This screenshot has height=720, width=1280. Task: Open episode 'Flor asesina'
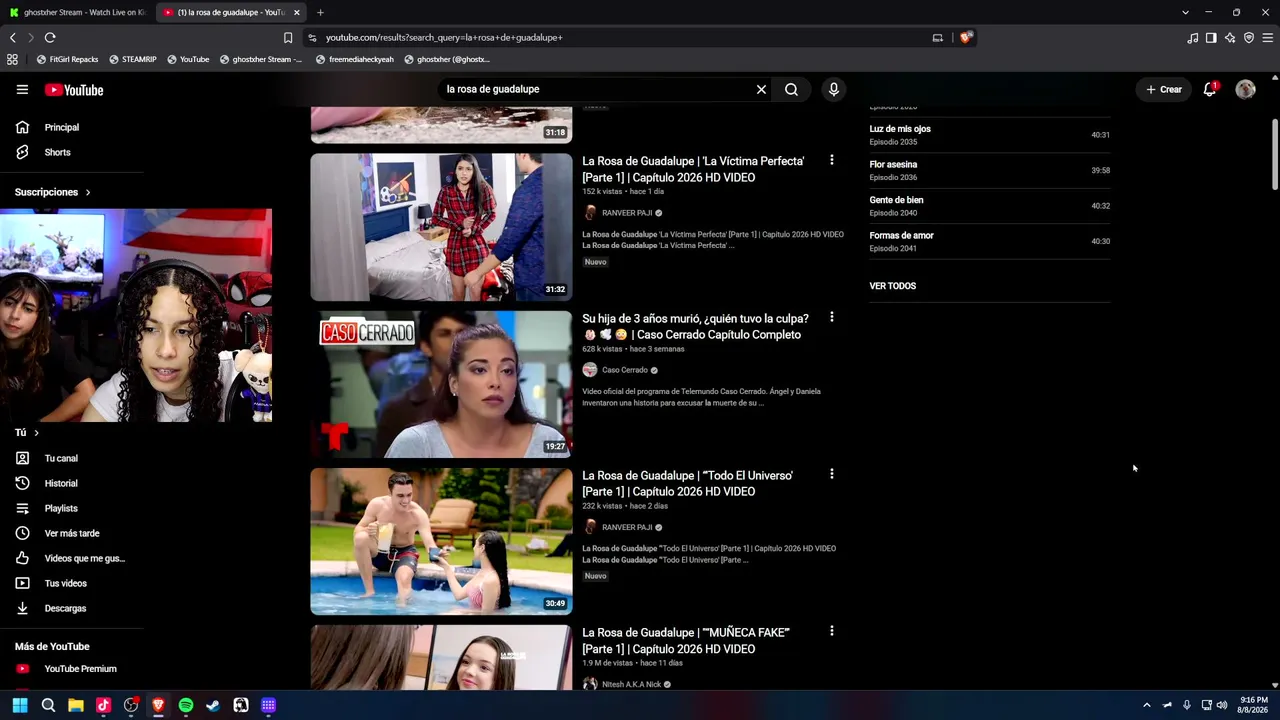[893, 164]
